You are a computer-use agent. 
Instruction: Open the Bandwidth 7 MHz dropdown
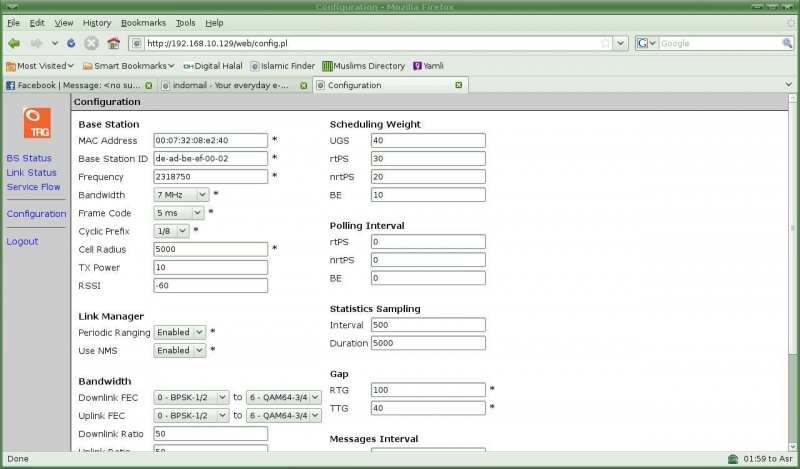click(x=181, y=195)
